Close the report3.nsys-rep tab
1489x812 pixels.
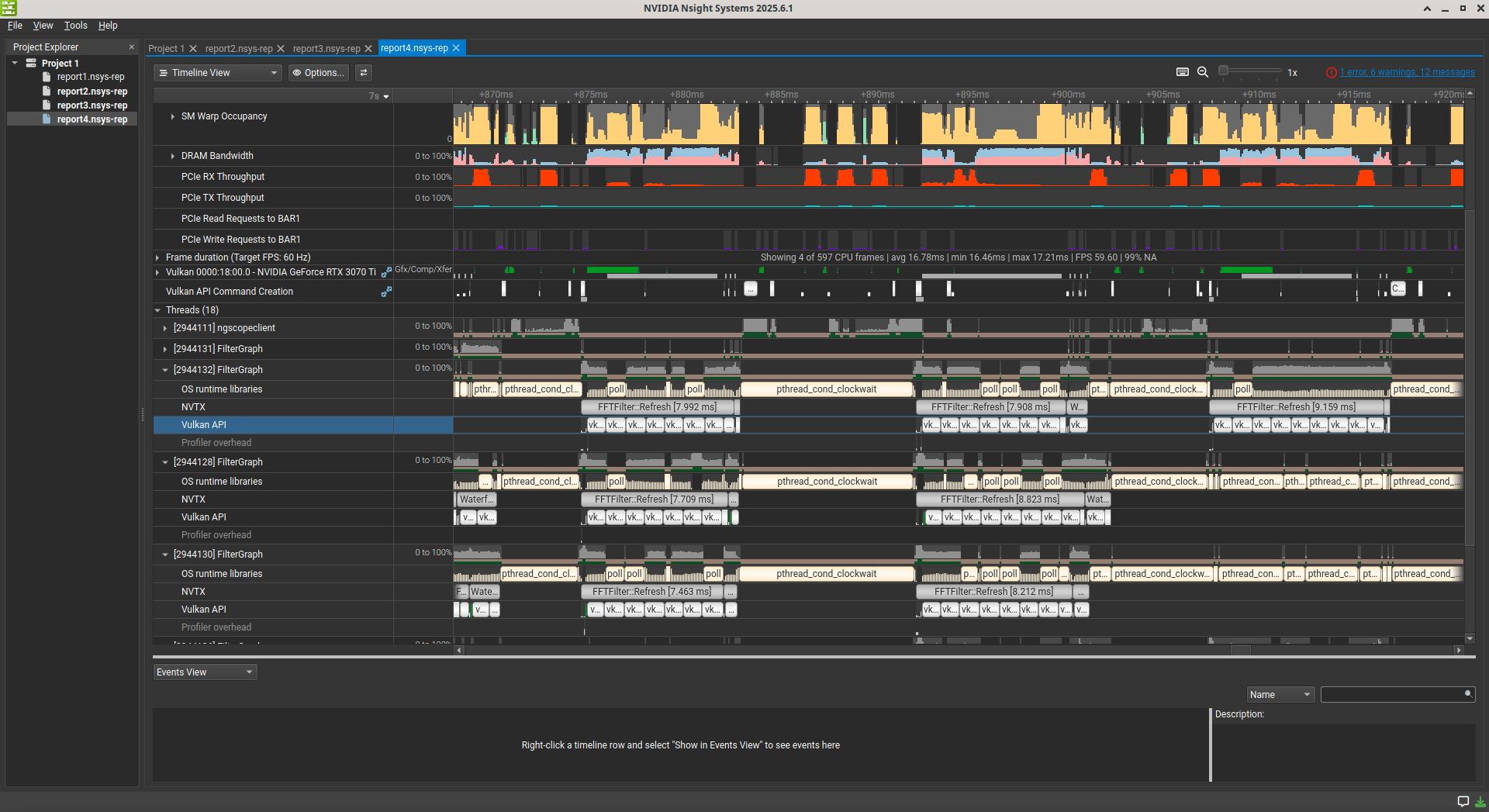tap(368, 48)
